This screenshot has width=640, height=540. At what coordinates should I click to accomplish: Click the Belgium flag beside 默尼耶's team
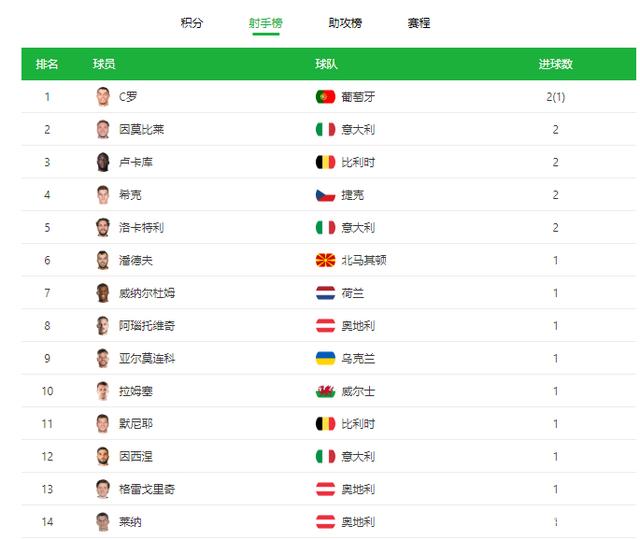[325, 424]
